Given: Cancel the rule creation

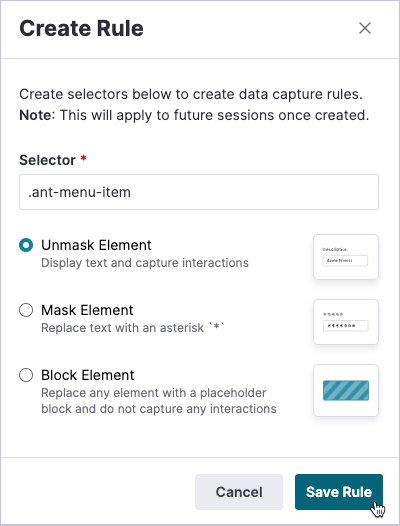Looking at the screenshot, I should coord(239,492).
